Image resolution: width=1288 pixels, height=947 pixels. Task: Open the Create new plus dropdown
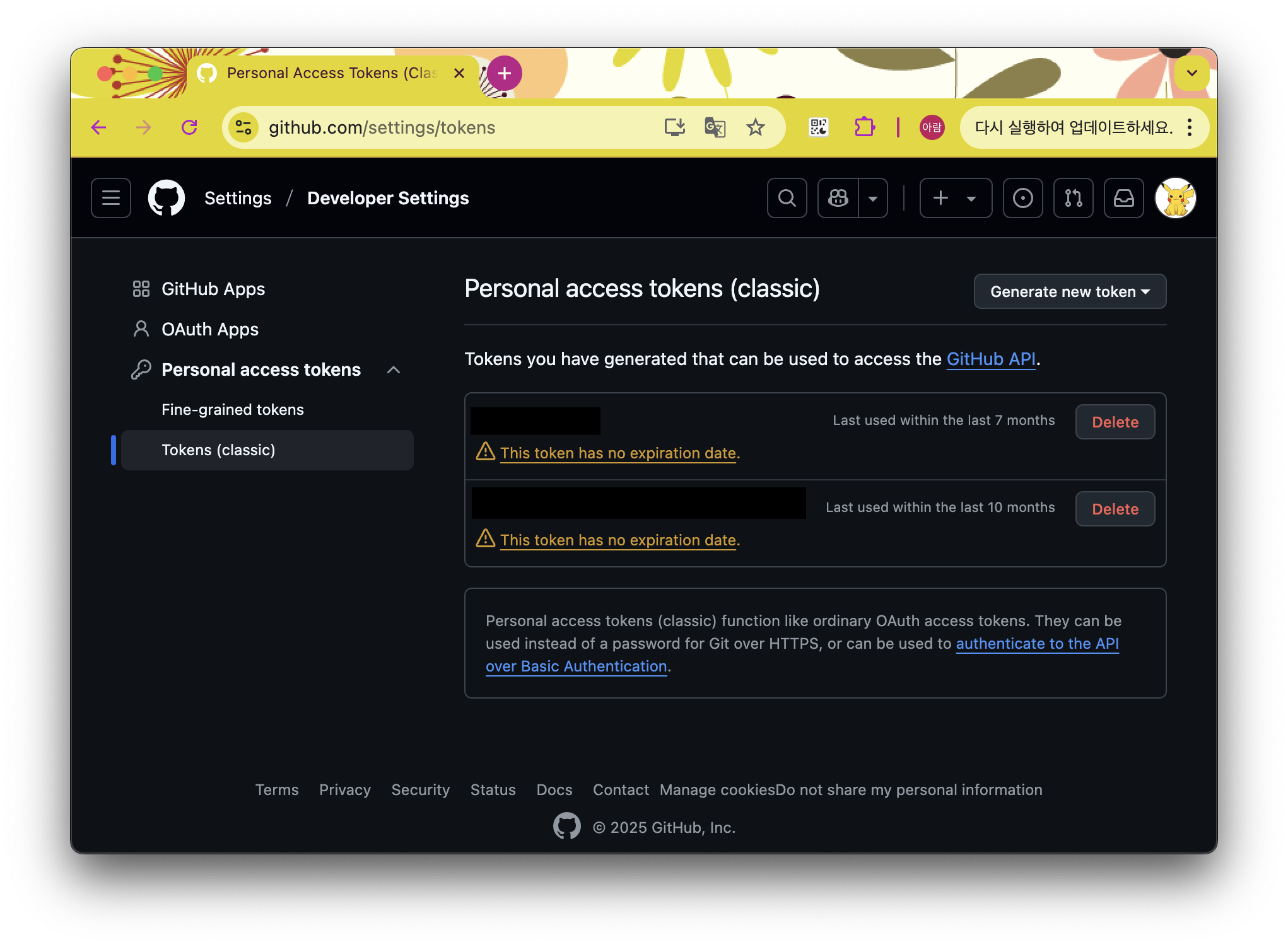click(x=955, y=198)
